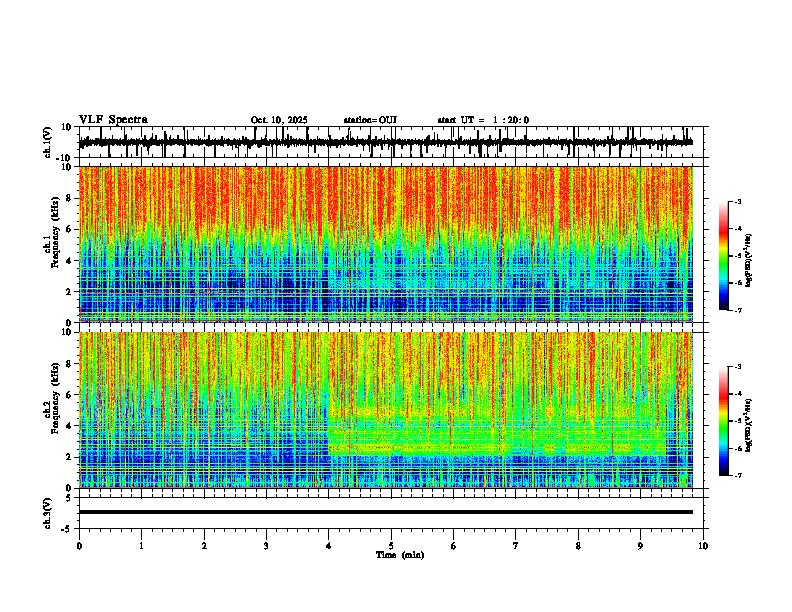Click the 'ch.1(V)' axis label
Image resolution: width=792 pixels, height=612 pixels.
click(x=48, y=142)
